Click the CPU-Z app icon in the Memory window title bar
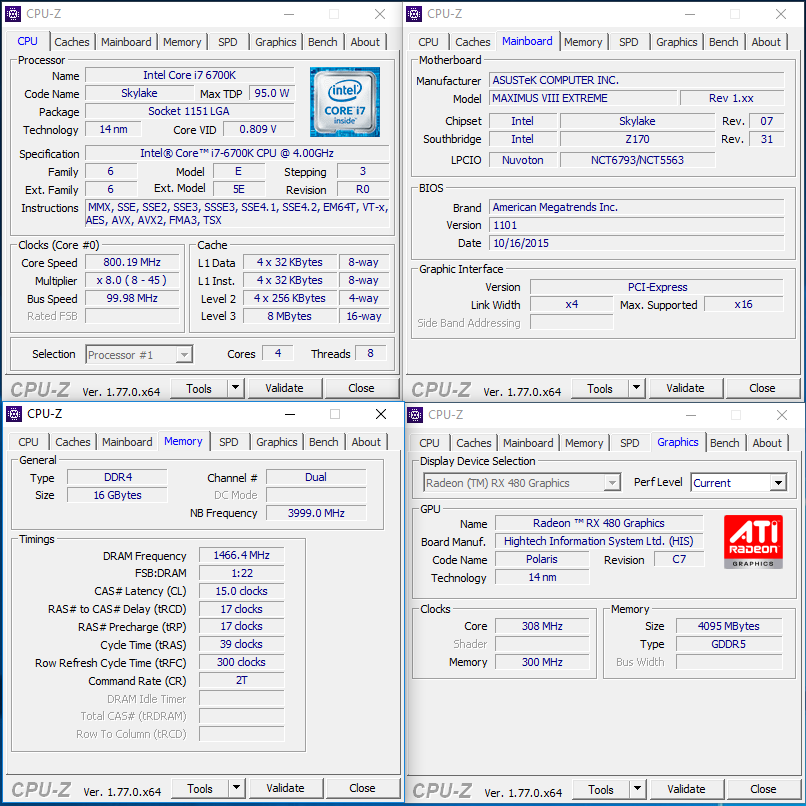Viewport: 806px width, 806px height. [x=14, y=414]
